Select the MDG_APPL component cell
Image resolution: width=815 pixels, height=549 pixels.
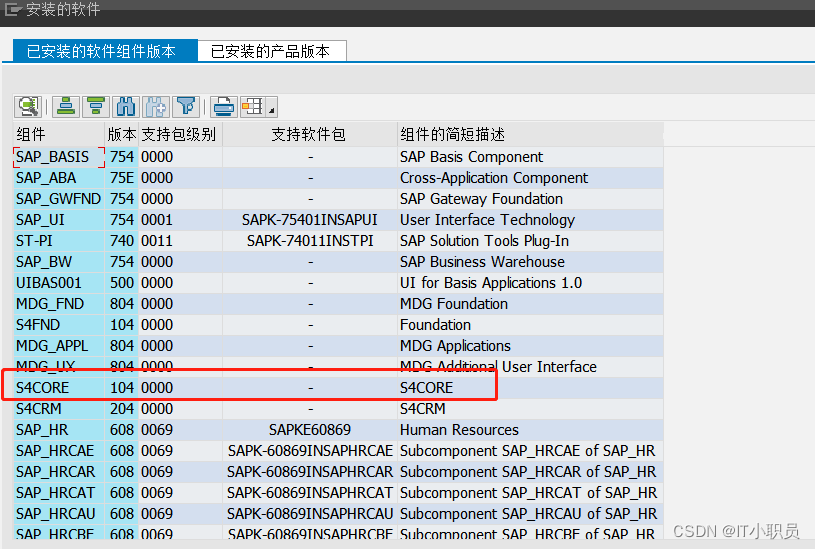pyautogui.click(x=59, y=346)
